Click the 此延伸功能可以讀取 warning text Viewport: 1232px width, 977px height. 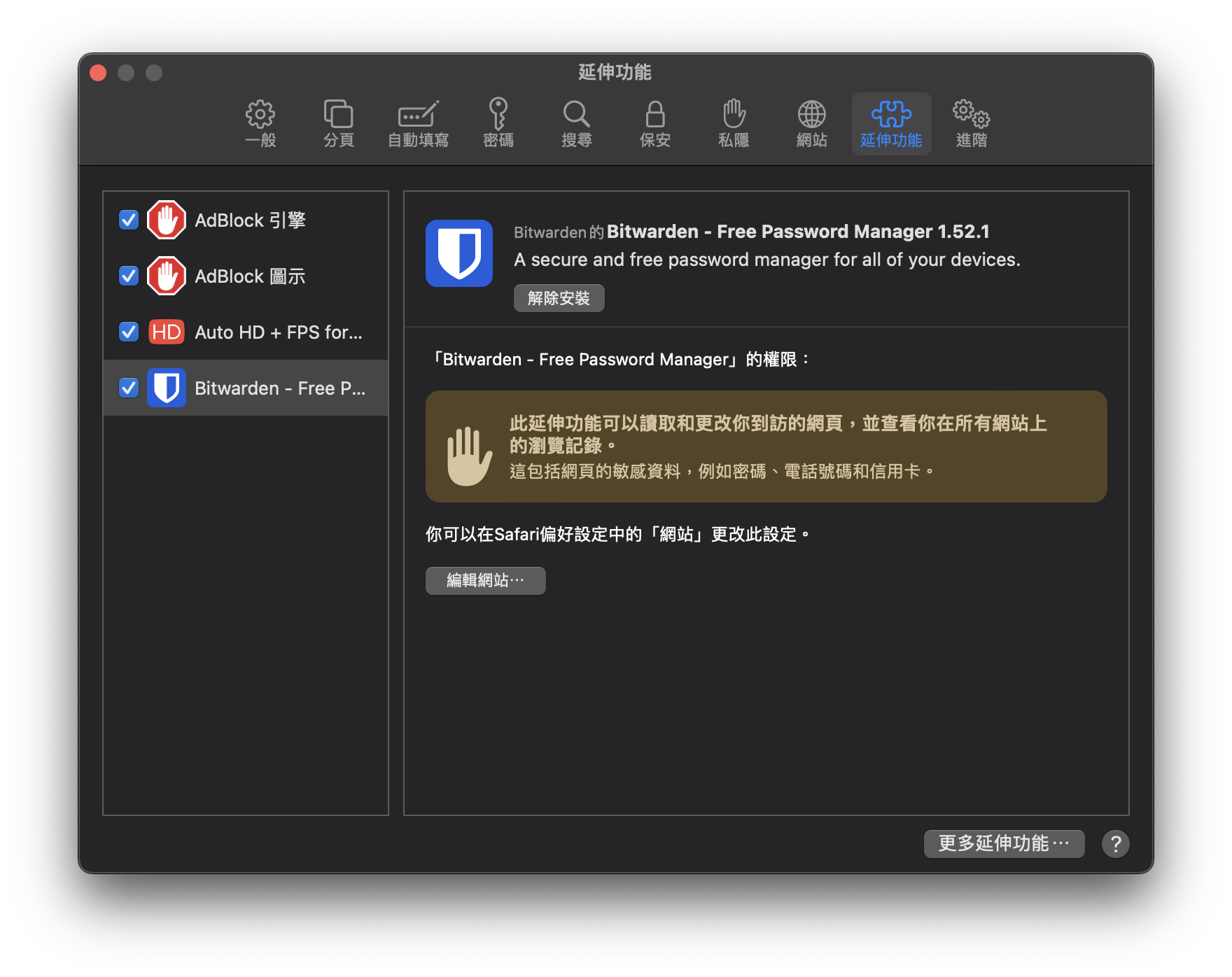point(778,434)
